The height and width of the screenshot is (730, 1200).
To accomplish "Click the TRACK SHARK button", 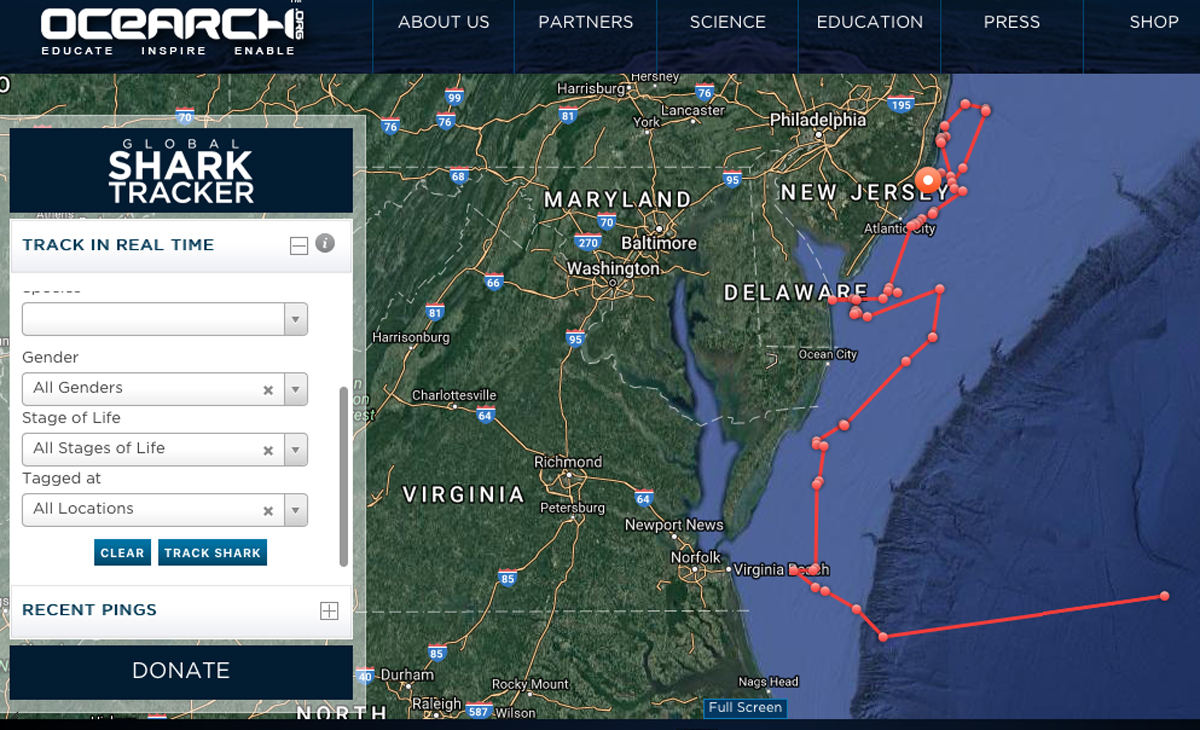I will tap(212, 553).
